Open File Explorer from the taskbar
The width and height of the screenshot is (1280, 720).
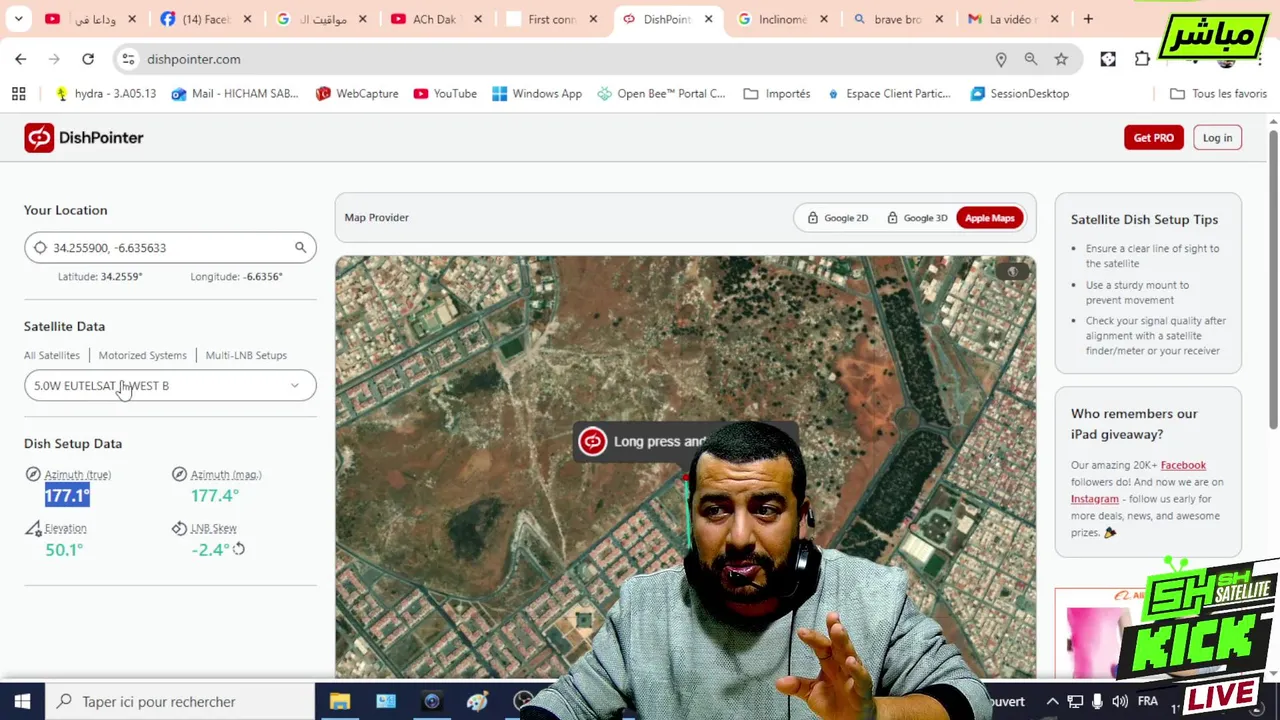340,701
